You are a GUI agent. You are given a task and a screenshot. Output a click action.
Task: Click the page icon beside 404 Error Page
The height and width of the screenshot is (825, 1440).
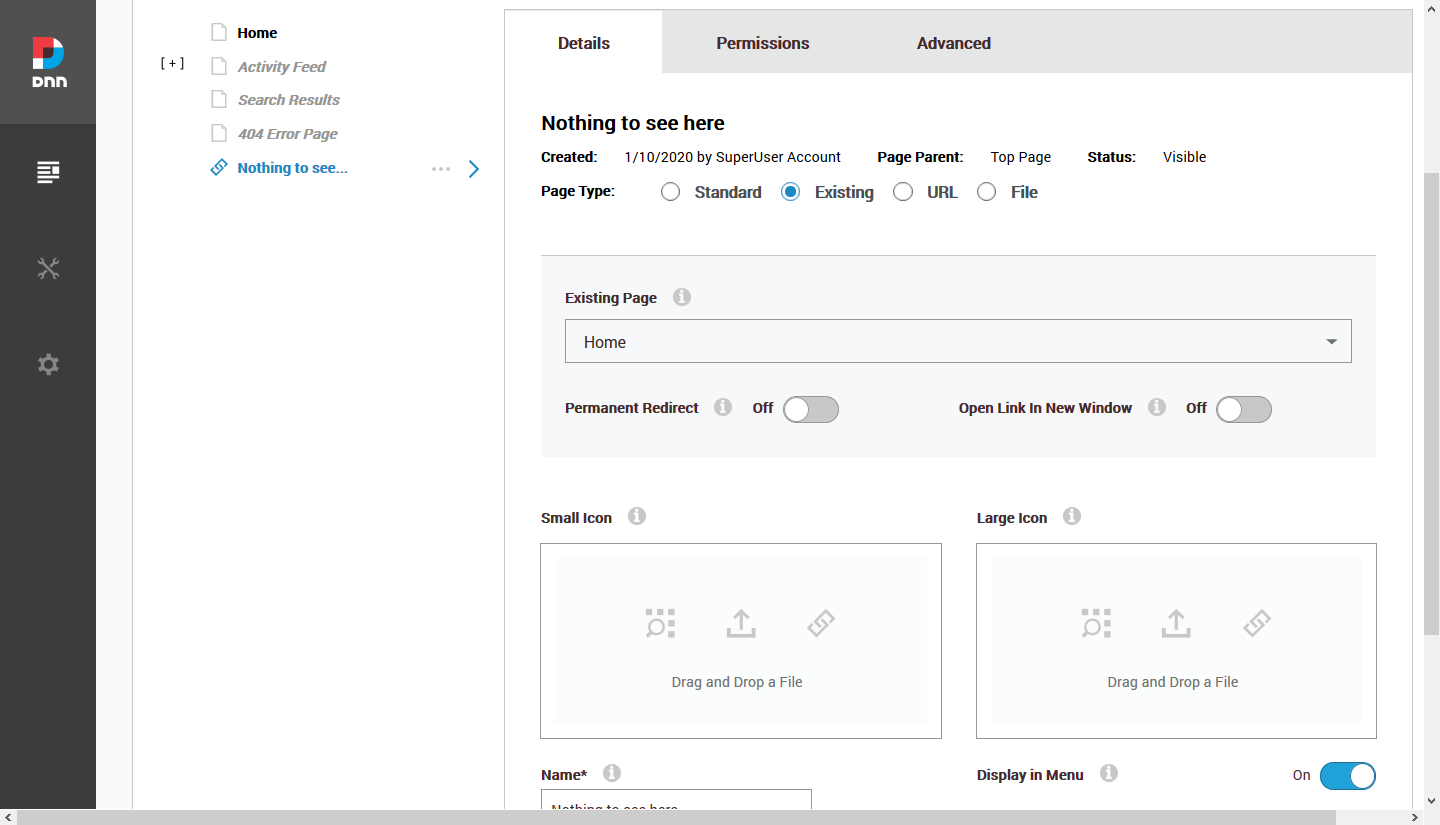point(219,133)
